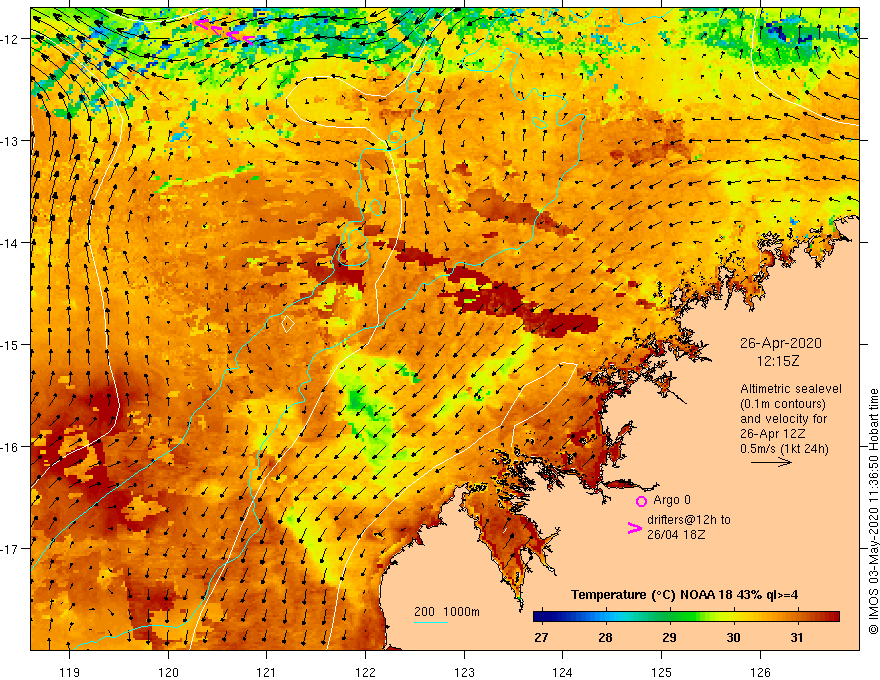
Task: Click the 'Temperature (°C) NOAA 18 43% ql>=4' title
Action: click(x=685, y=595)
